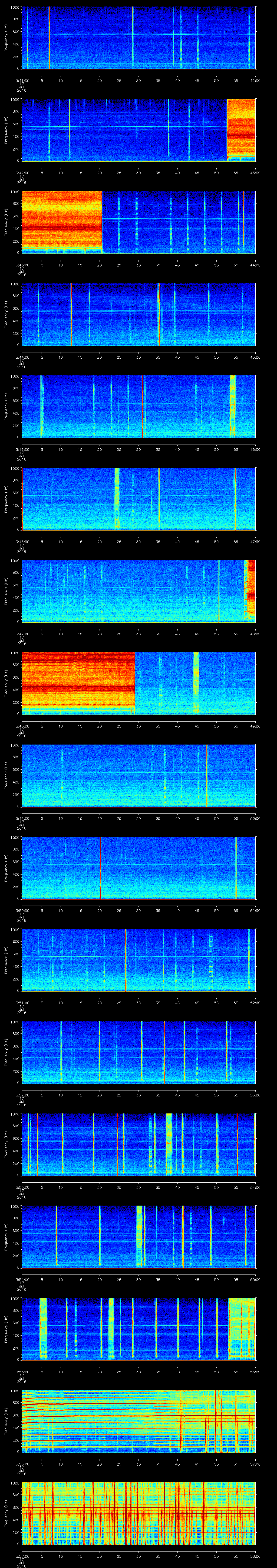
Task: Select the spectrogram panel starting at 3:49:00
Action: (x=139, y=775)
